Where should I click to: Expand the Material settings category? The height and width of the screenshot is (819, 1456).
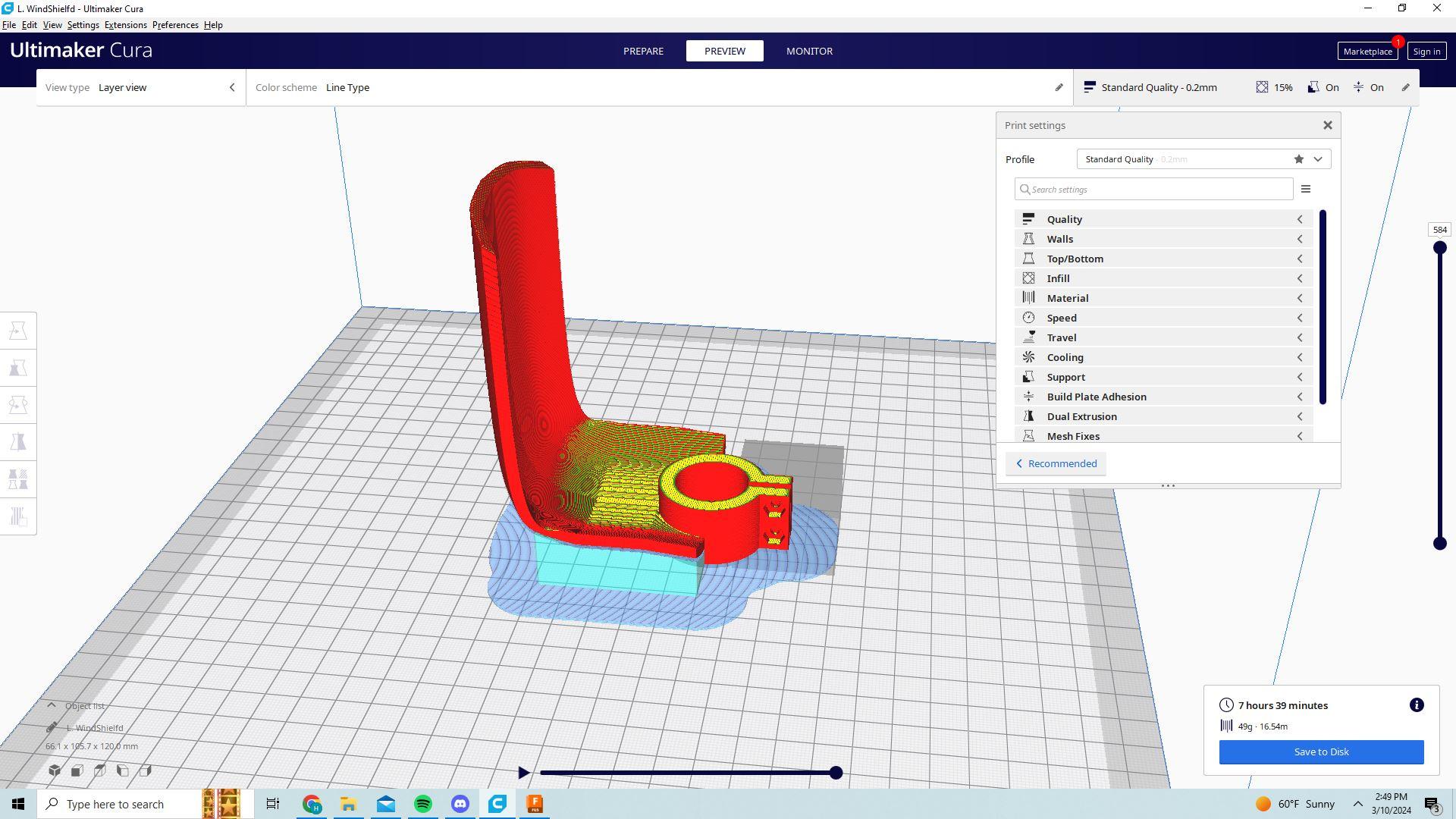click(x=1163, y=298)
